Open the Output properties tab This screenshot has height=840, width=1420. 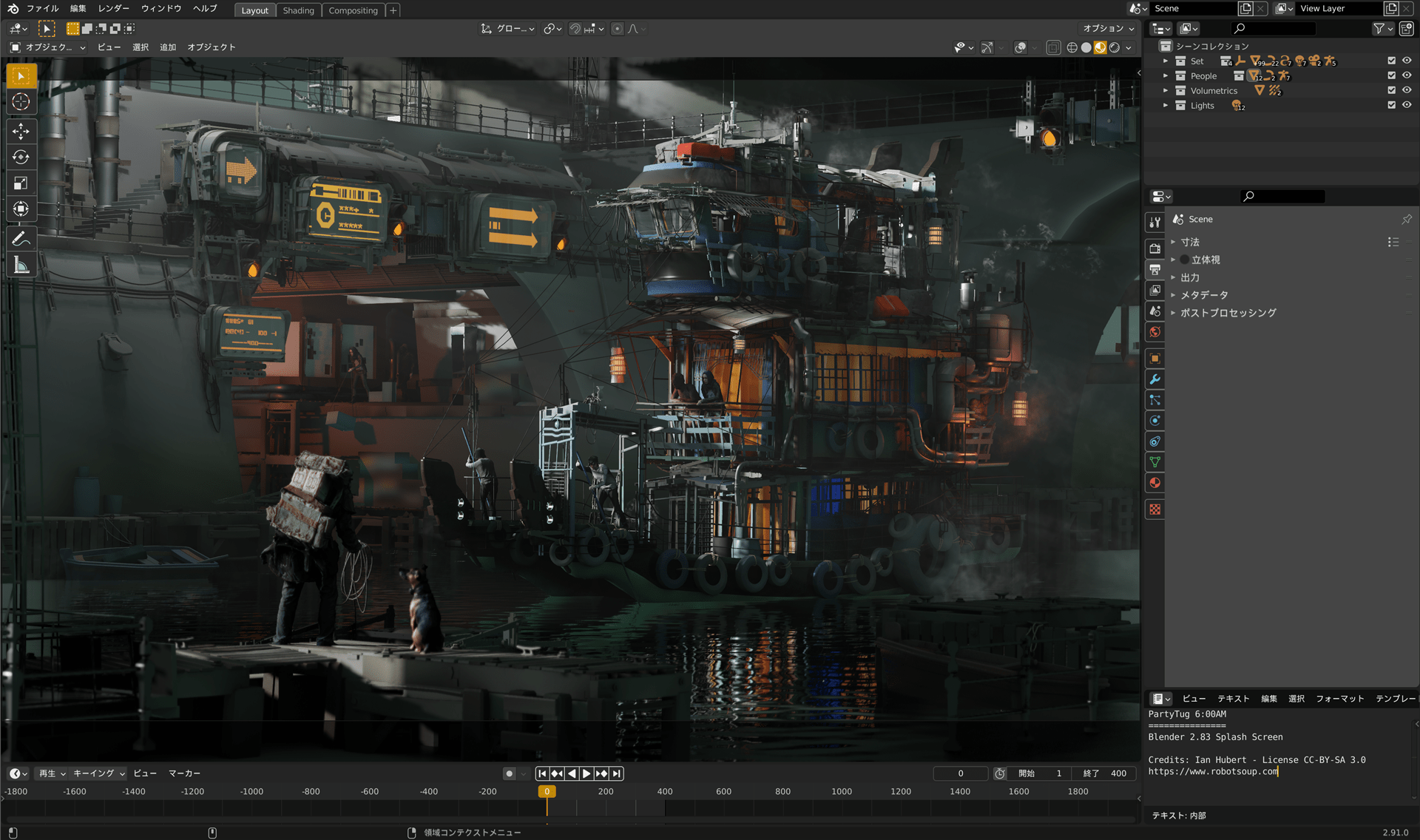click(1154, 269)
